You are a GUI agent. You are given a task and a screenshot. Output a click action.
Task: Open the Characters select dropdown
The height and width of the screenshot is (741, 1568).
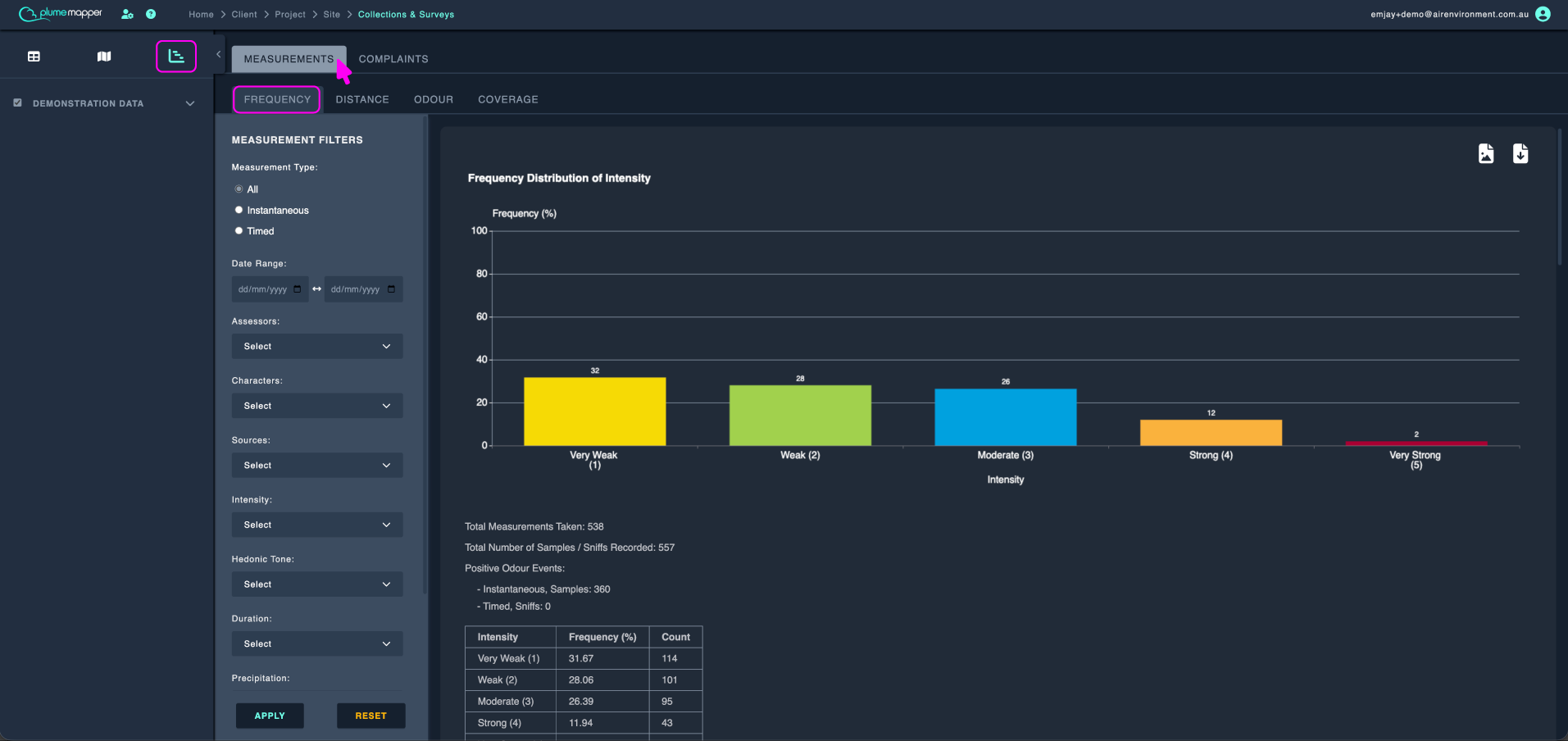click(317, 406)
